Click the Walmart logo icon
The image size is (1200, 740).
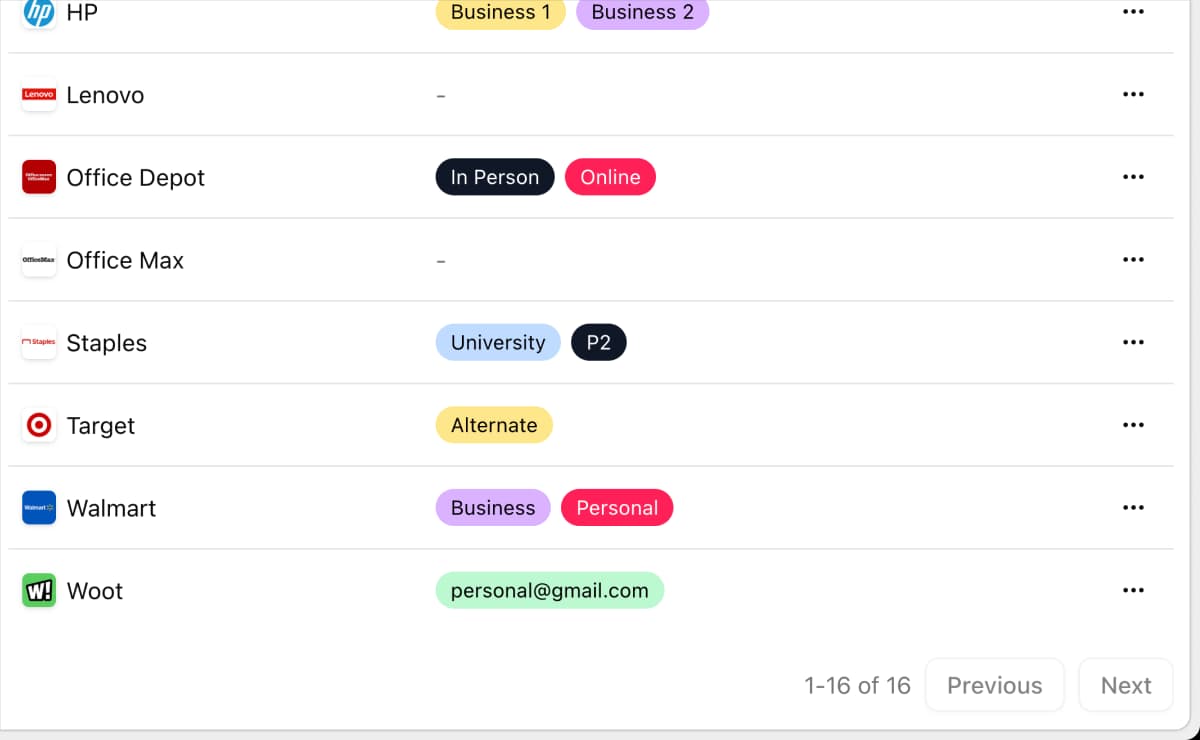39,508
